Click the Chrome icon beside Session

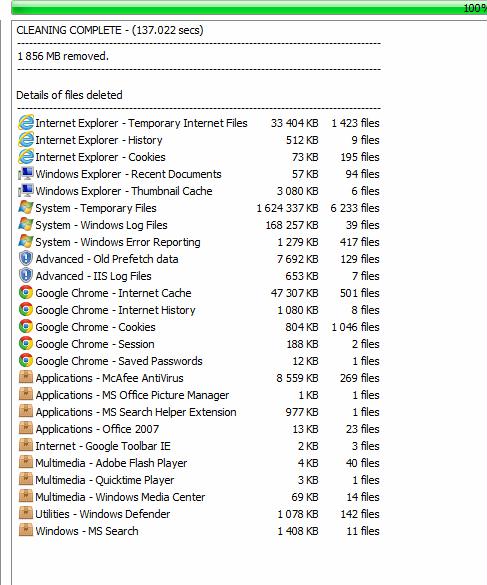pyautogui.click(x=26, y=344)
